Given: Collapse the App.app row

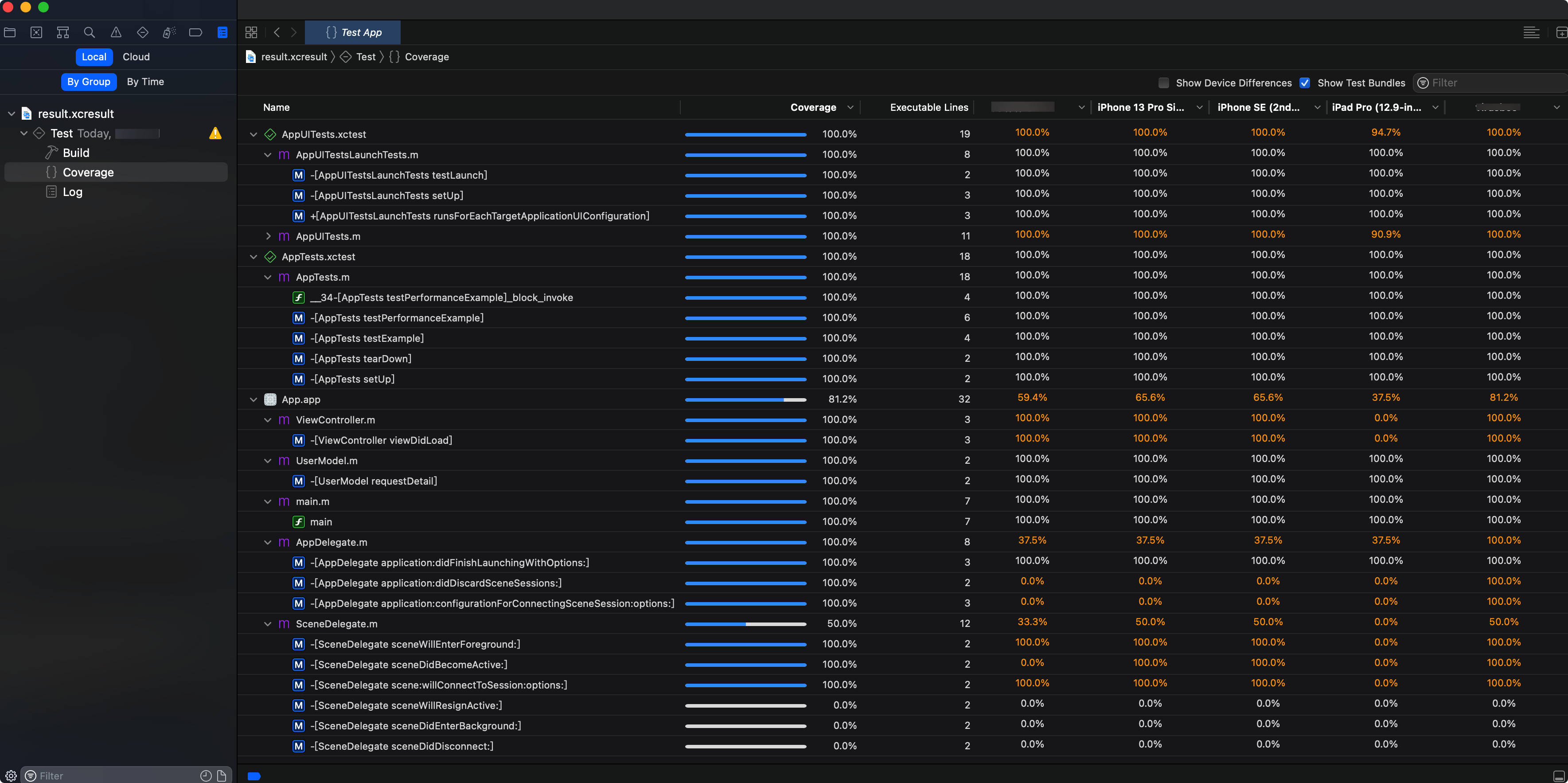Looking at the screenshot, I should pos(253,399).
